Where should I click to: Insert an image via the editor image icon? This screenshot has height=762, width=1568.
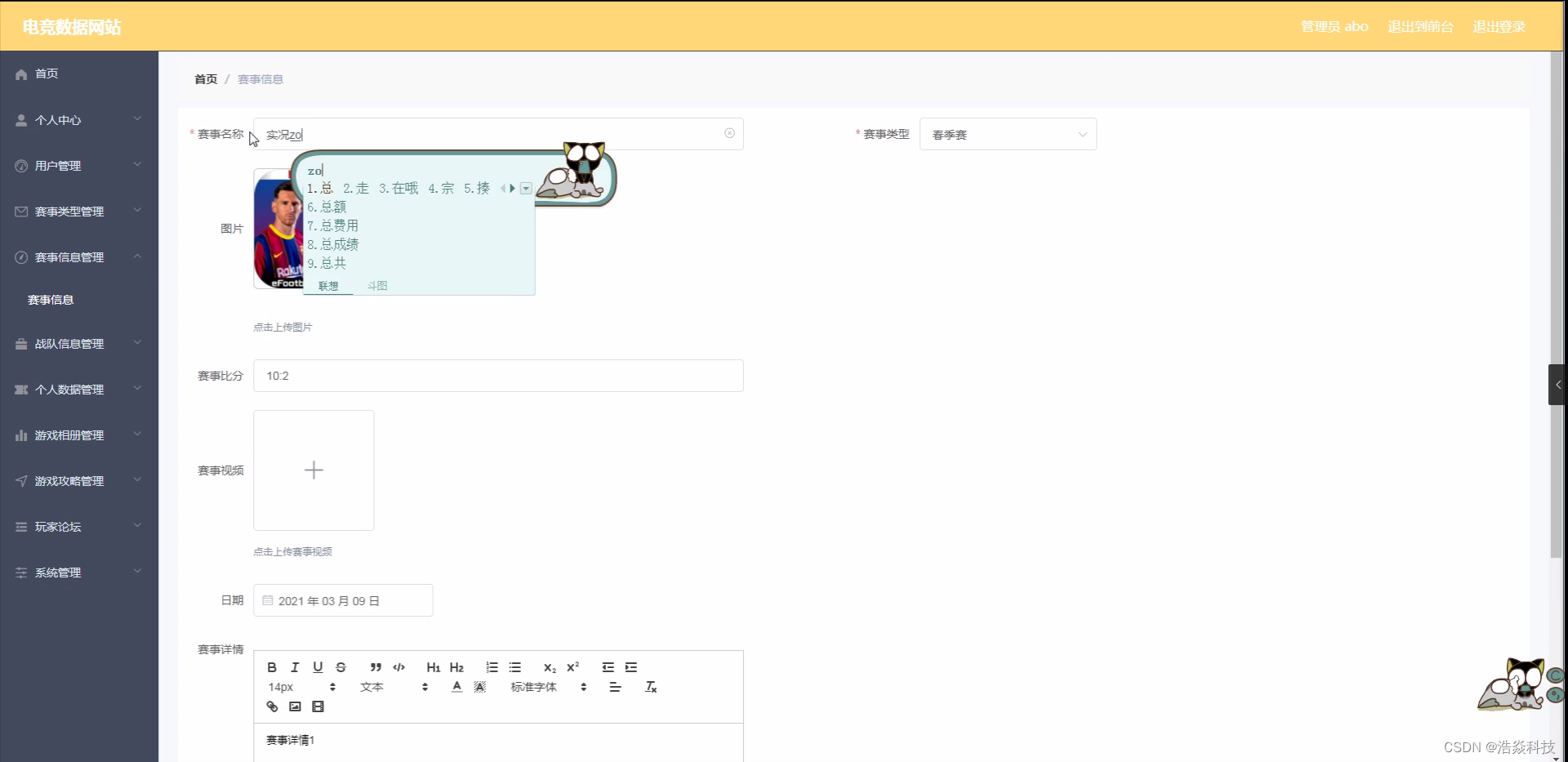(295, 706)
